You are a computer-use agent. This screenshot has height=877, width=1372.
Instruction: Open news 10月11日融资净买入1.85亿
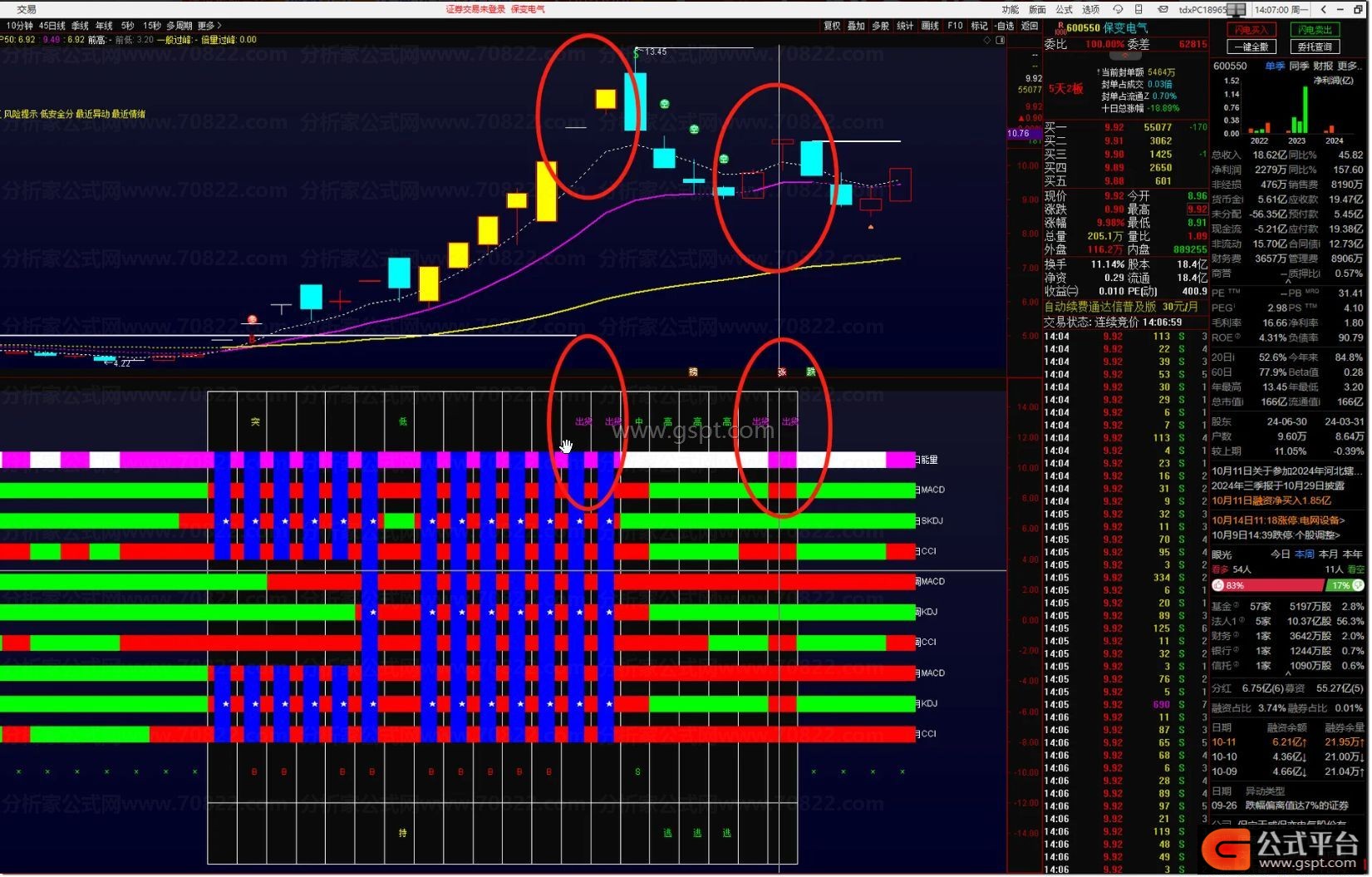pyautogui.click(x=1271, y=500)
